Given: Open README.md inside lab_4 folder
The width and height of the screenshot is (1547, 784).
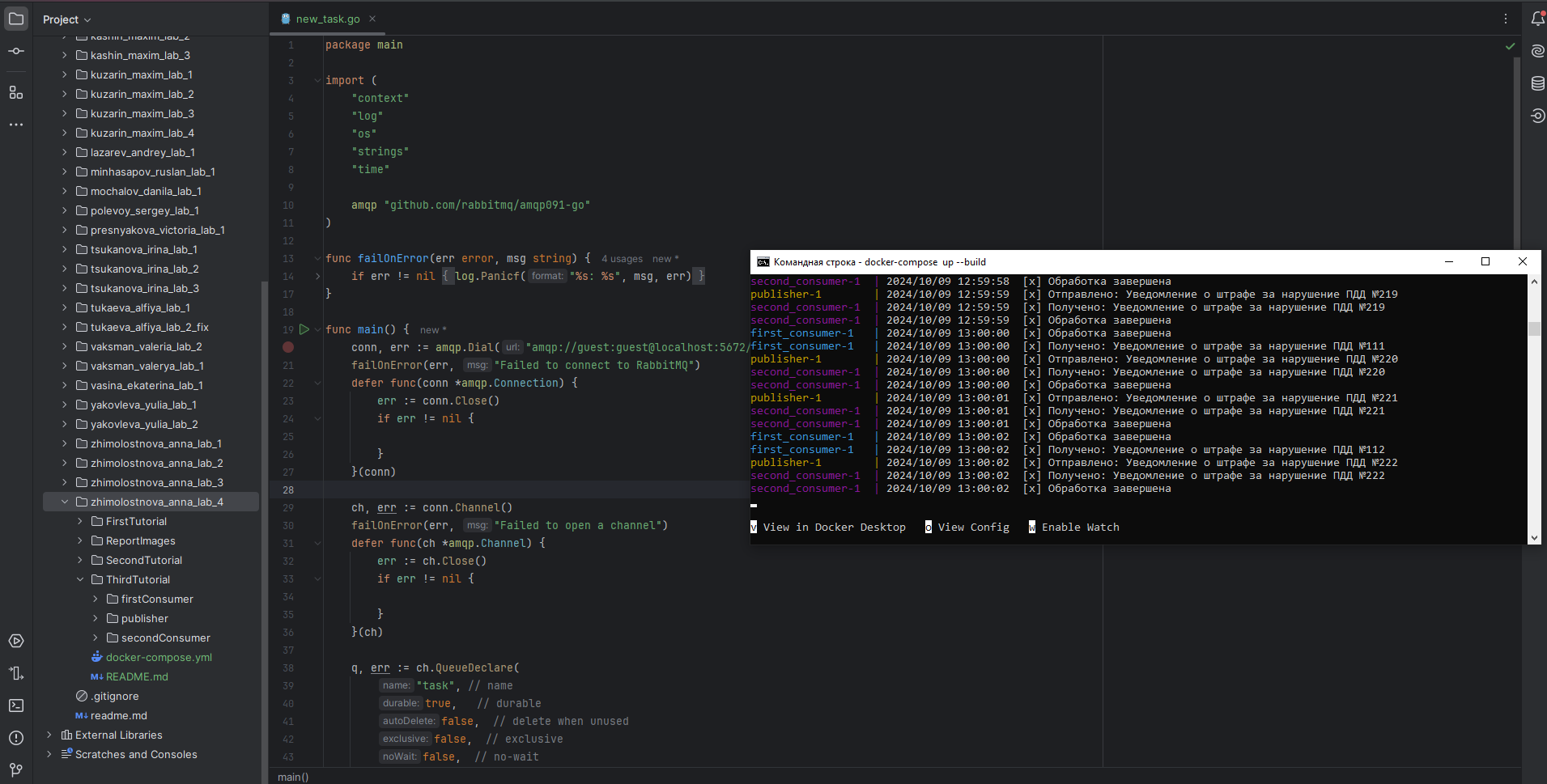Looking at the screenshot, I should click(130, 676).
